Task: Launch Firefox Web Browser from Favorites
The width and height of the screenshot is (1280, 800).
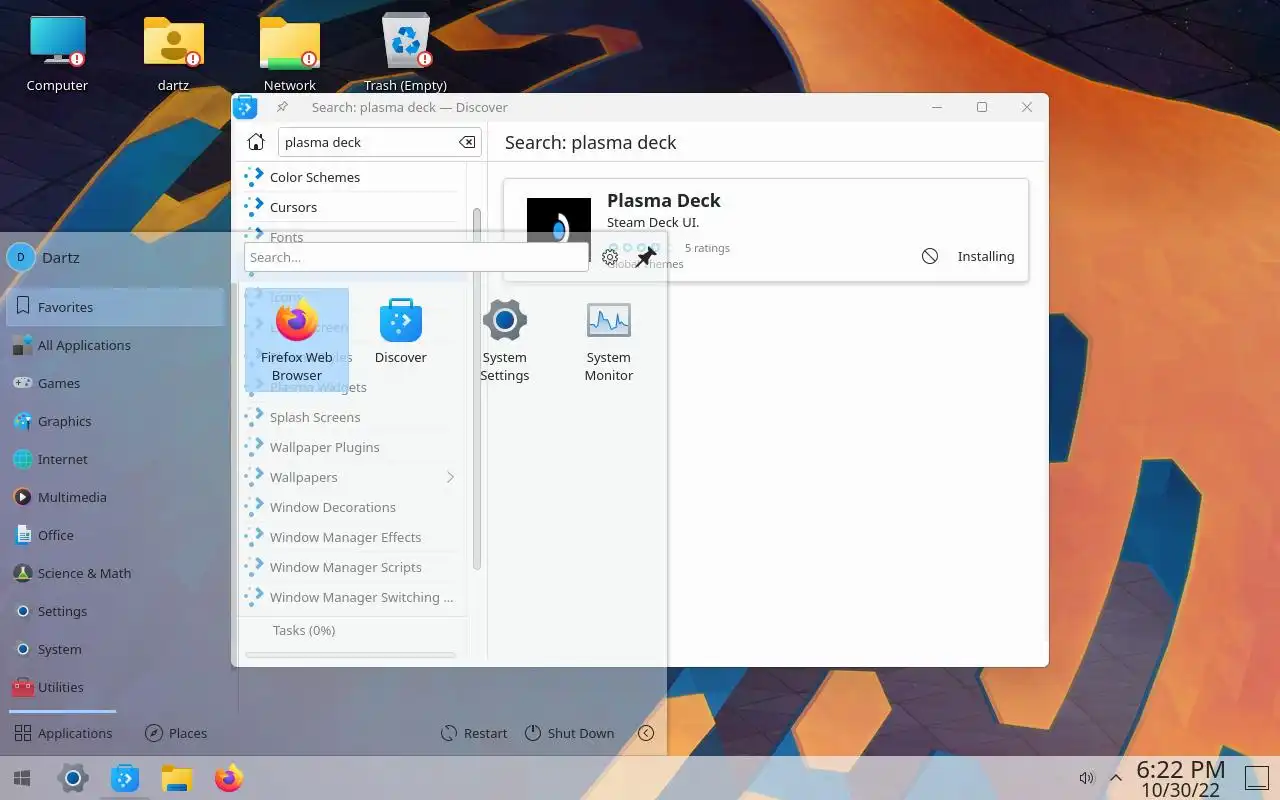Action: pos(297,340)
